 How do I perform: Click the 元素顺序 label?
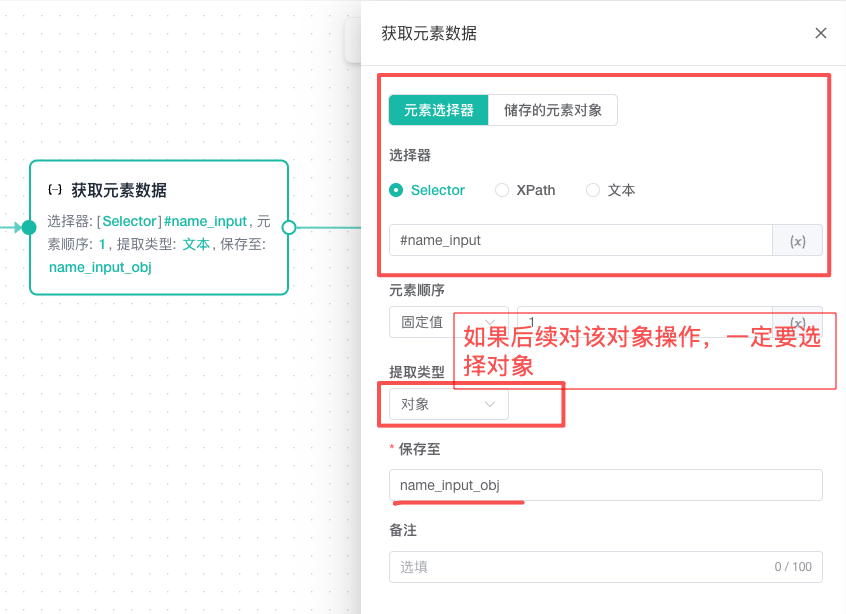point(417,290)
